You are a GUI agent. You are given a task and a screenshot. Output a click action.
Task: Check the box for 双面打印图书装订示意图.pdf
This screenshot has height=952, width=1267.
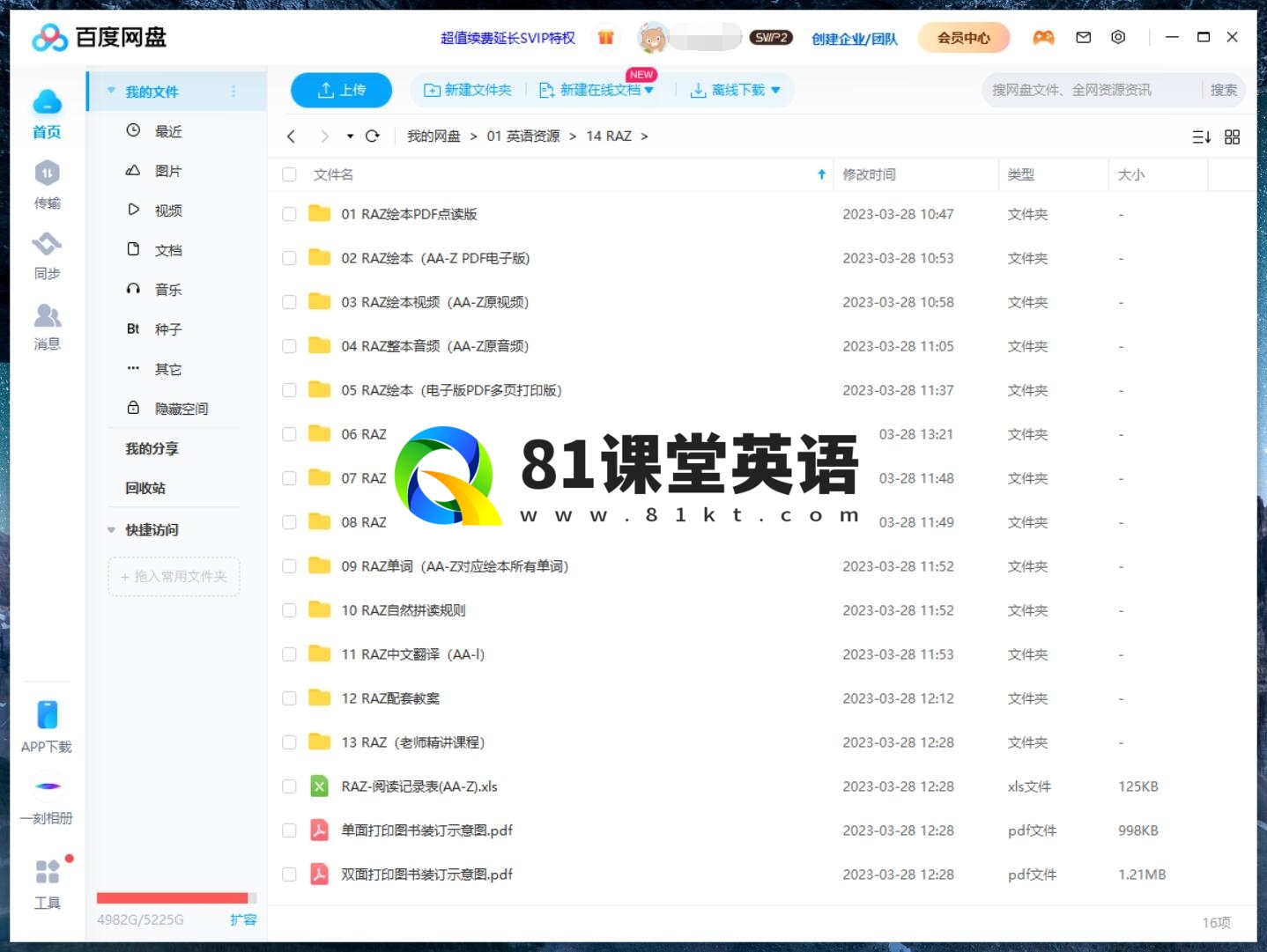point(289,875)
